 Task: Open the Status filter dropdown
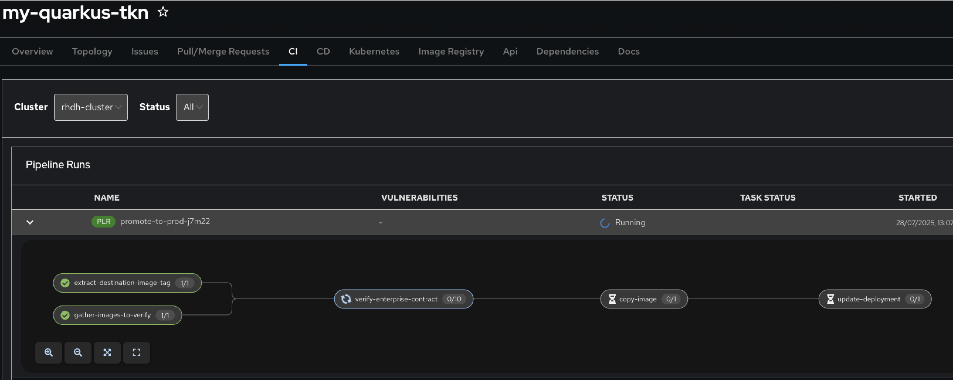click(x=192, y=107)
